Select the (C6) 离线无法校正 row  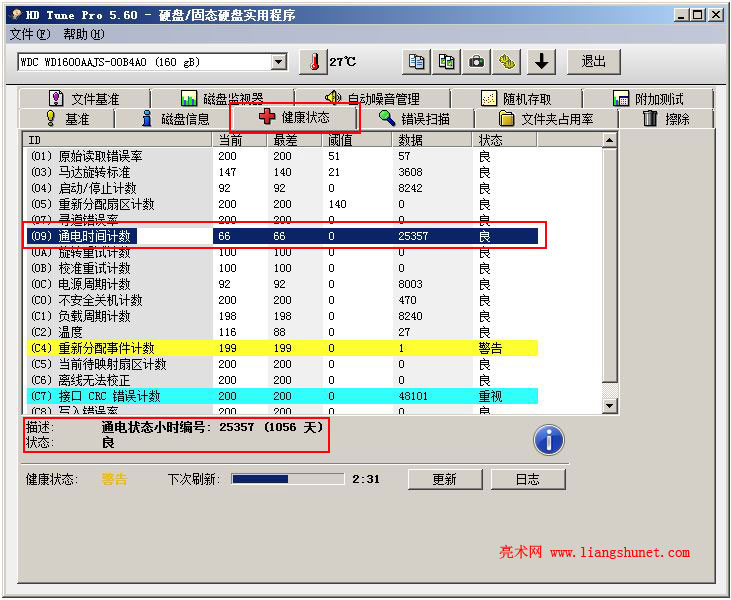coord(282,380)
